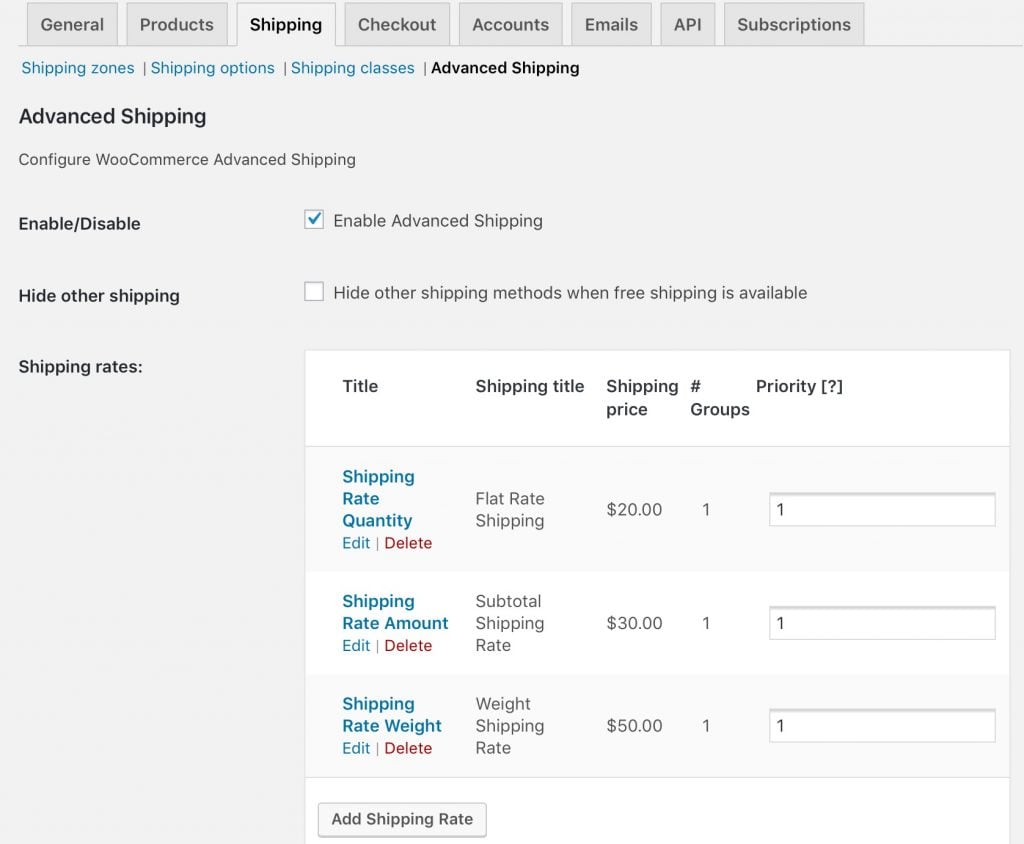Switch to the Subscriptions tab
The image size is (1024, 844).
[793, 25]
